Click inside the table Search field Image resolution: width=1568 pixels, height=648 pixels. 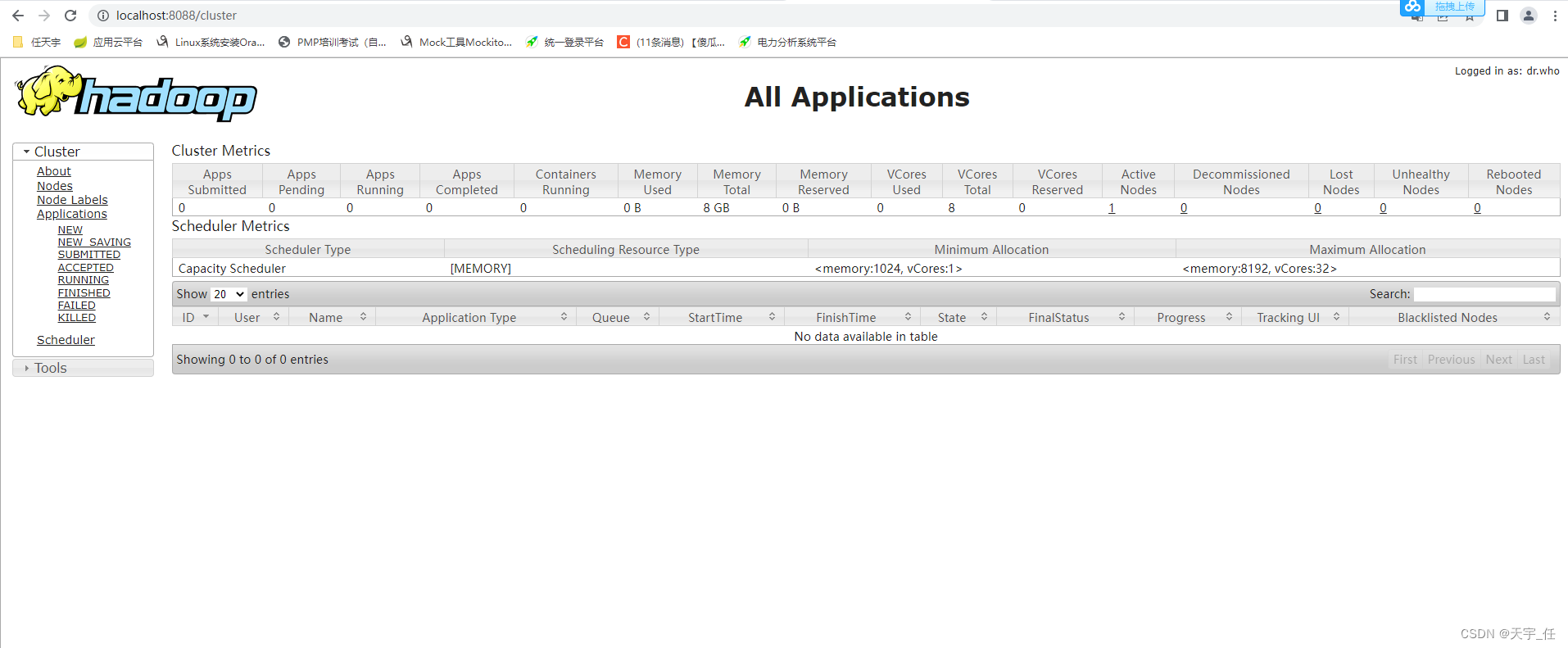coord(1484,294)
